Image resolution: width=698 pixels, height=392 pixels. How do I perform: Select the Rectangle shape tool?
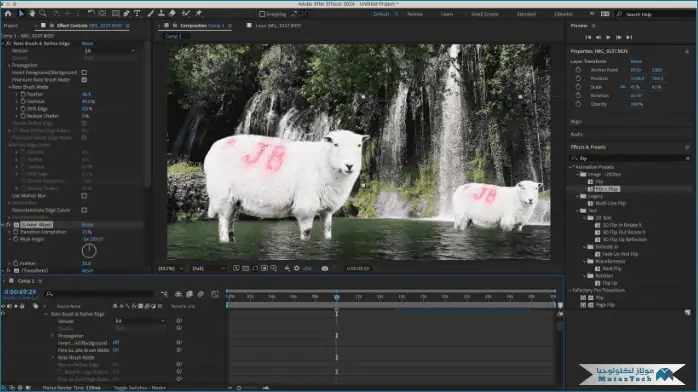pos(115,14)
